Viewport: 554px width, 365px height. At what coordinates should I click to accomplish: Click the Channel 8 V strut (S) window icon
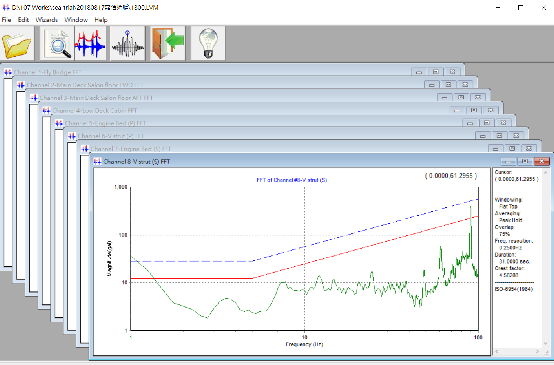[x=97, y=161]
